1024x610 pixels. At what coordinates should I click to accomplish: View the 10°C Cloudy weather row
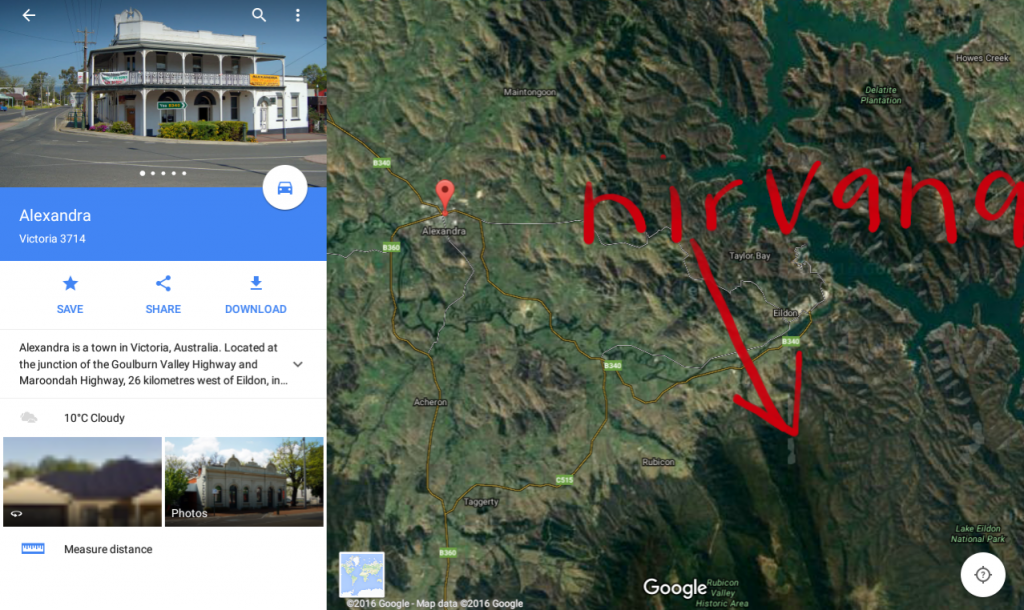point(163,418)
